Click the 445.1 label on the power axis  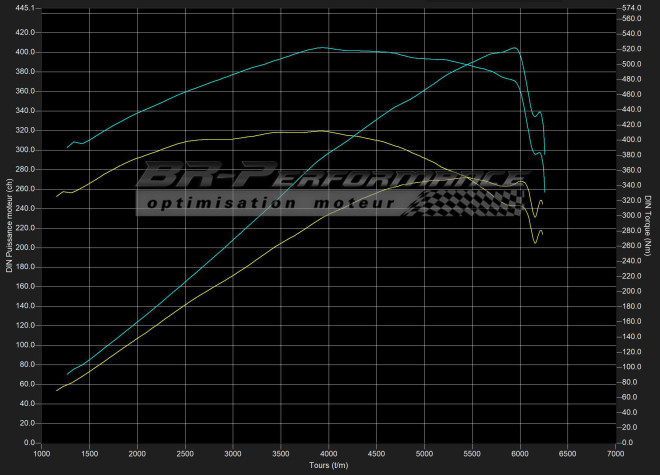click(x=25, y=8)
